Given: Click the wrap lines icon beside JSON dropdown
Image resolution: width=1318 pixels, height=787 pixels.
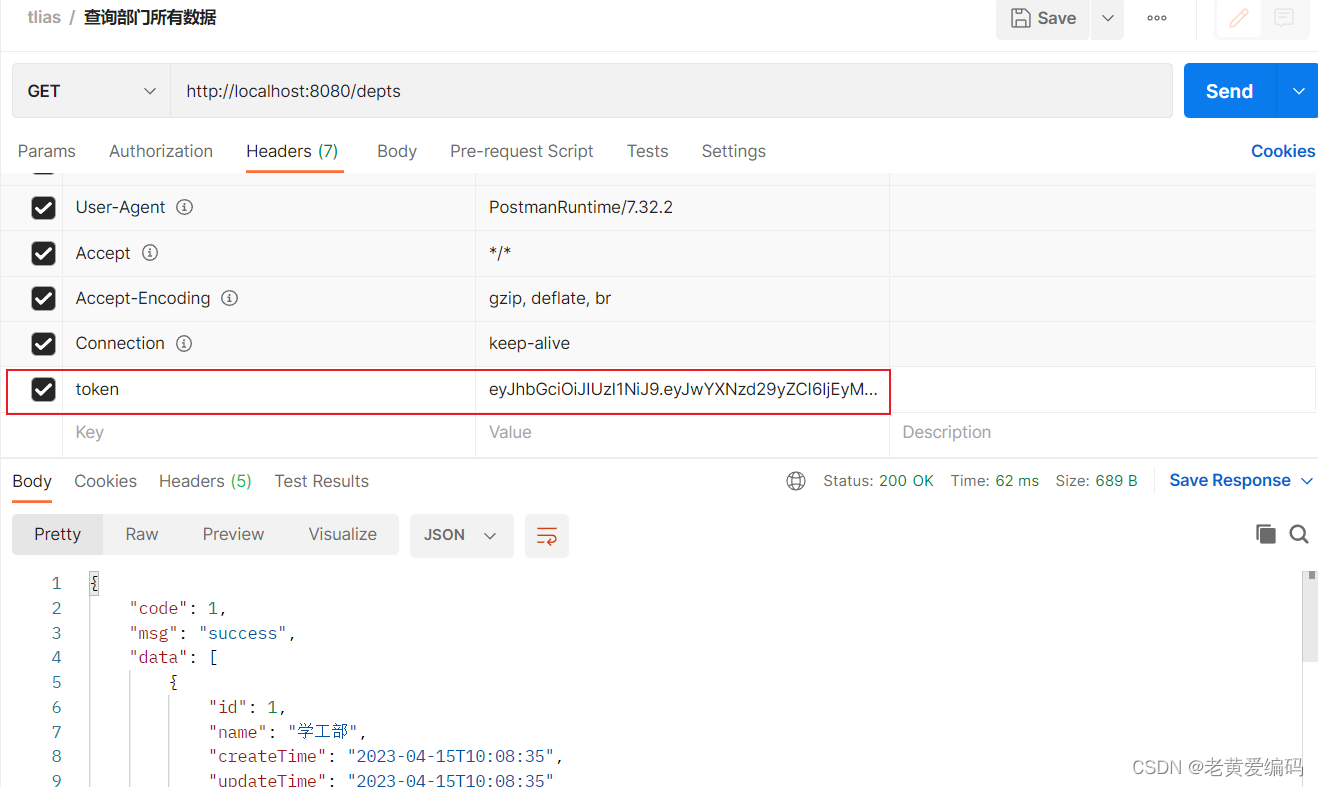Looking at the screenshot, I should click(546, 535).
